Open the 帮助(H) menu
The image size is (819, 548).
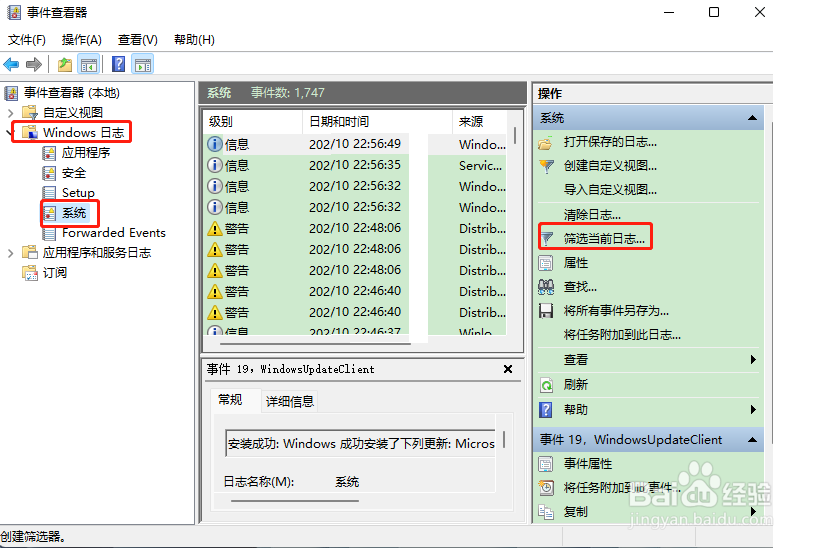pyautogui.click(x=194, y=40)
